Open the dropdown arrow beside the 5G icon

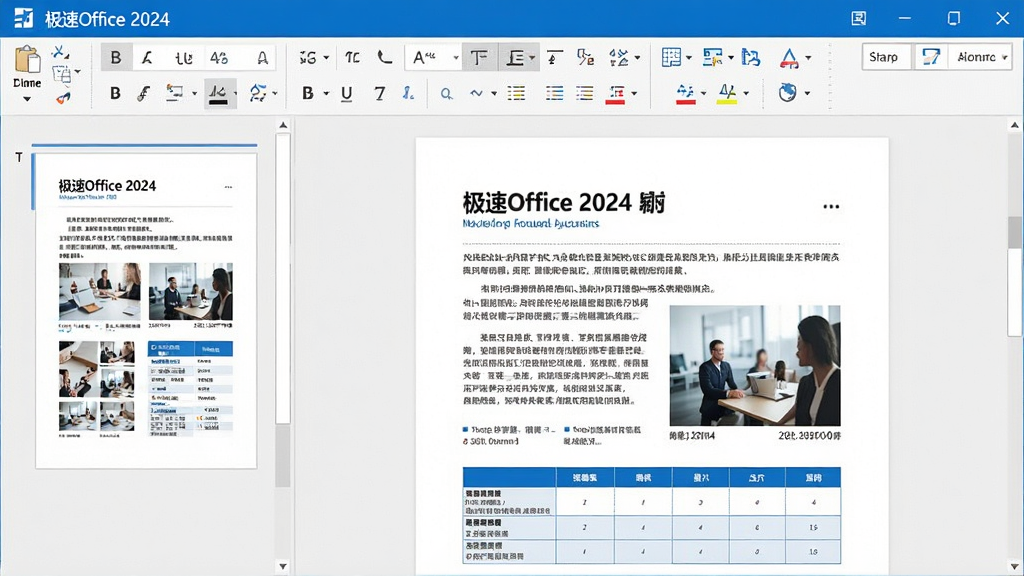326,58
